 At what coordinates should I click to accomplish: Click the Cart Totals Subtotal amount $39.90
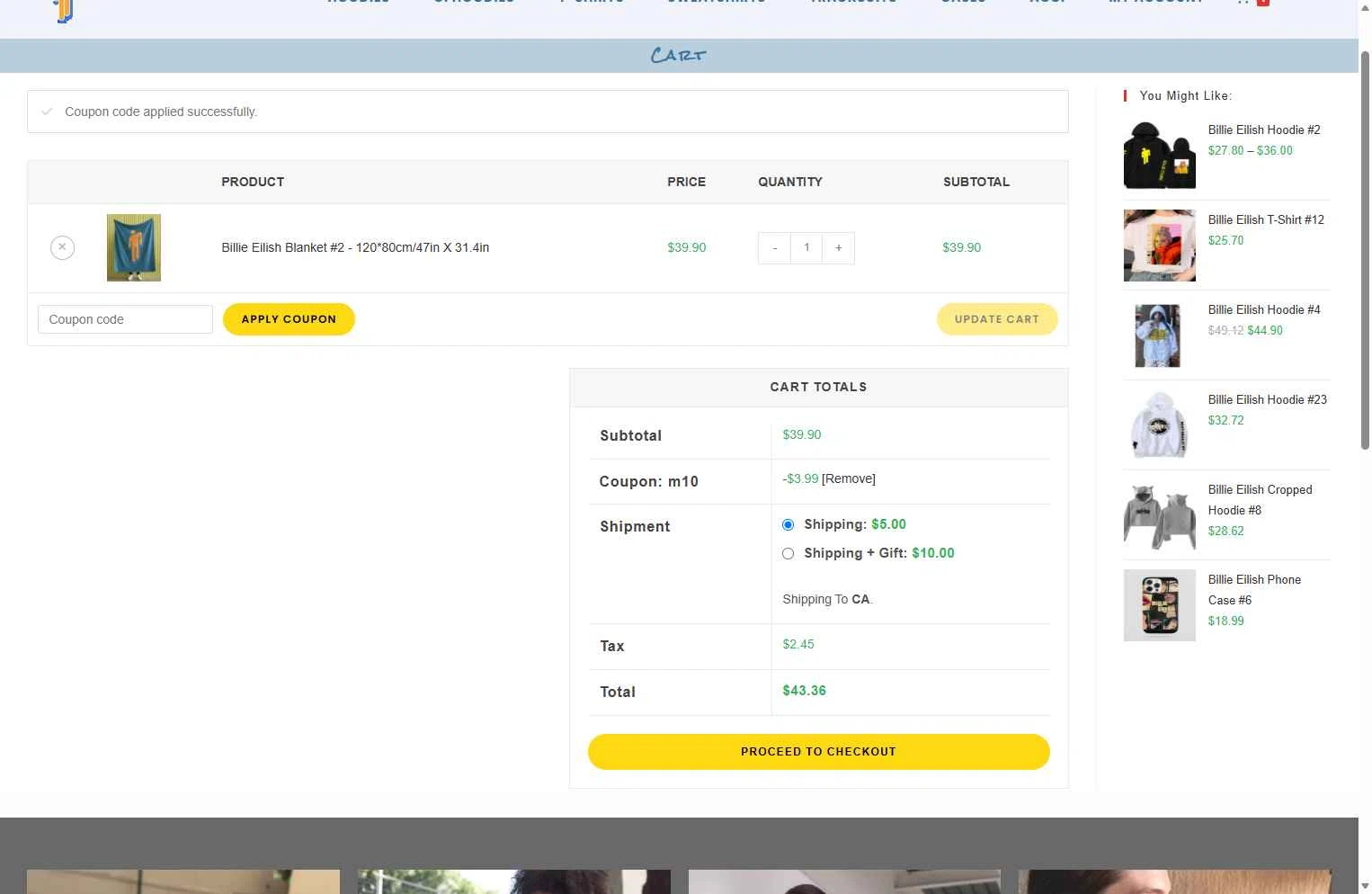(802, 434)
